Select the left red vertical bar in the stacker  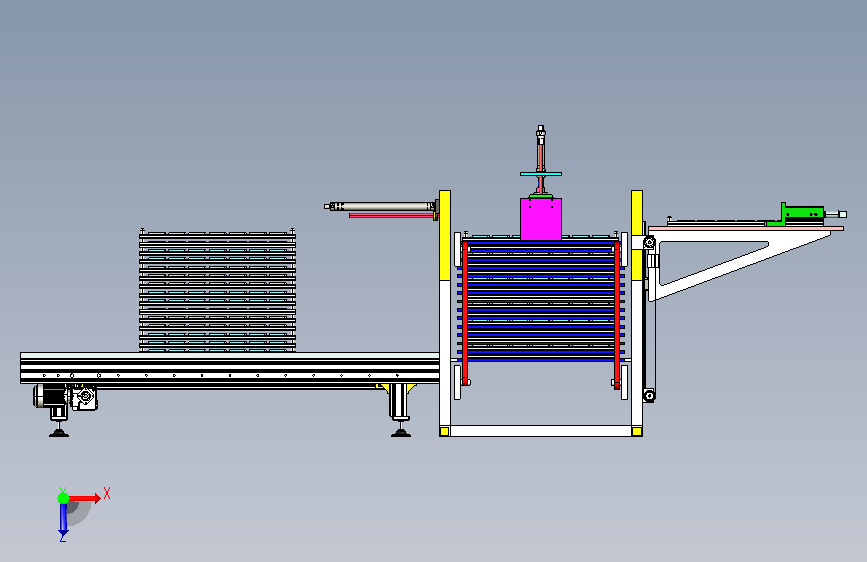click(x=465, y=313)
